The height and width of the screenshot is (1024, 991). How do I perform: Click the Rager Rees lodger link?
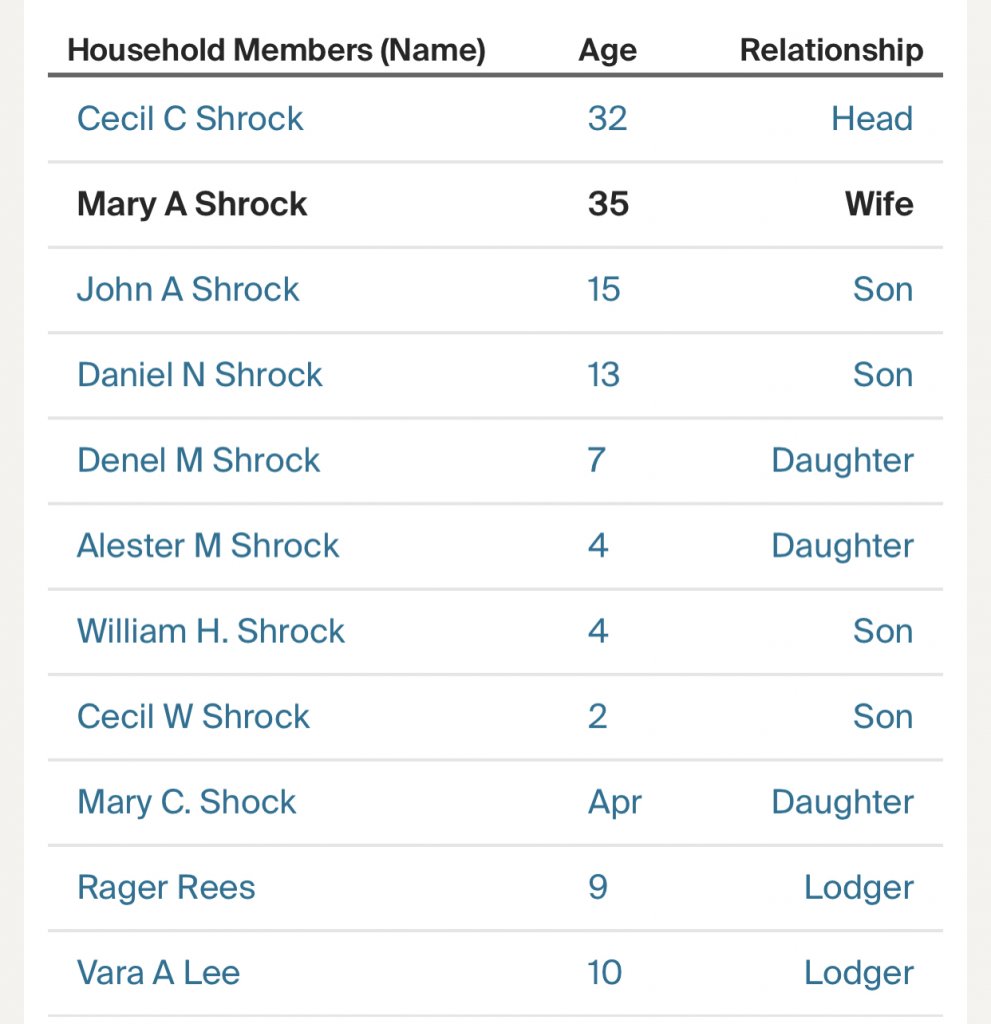click(x=166, y=888)
